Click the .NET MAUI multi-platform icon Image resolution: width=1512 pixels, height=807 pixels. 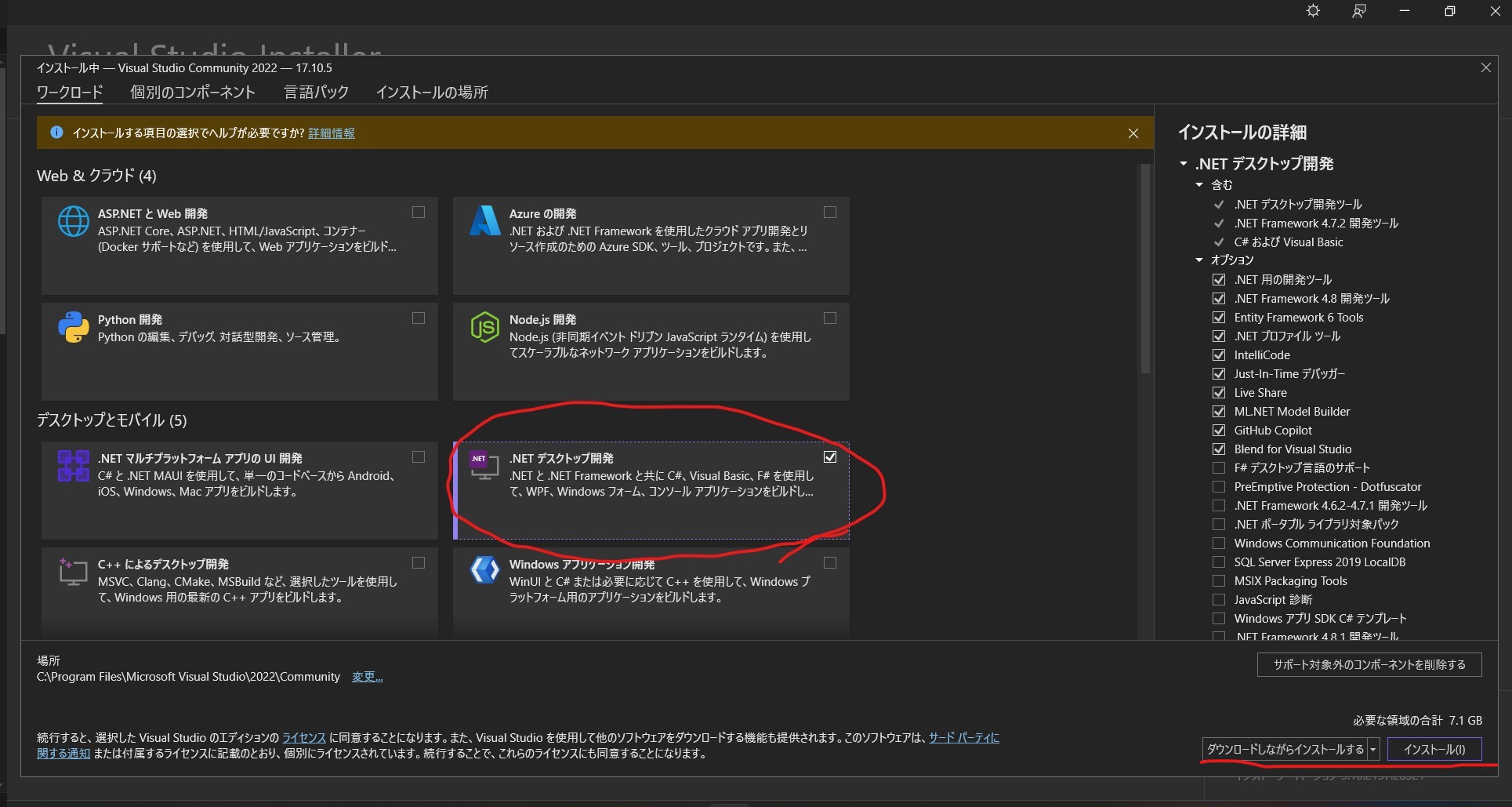click(x=74, y=465)
